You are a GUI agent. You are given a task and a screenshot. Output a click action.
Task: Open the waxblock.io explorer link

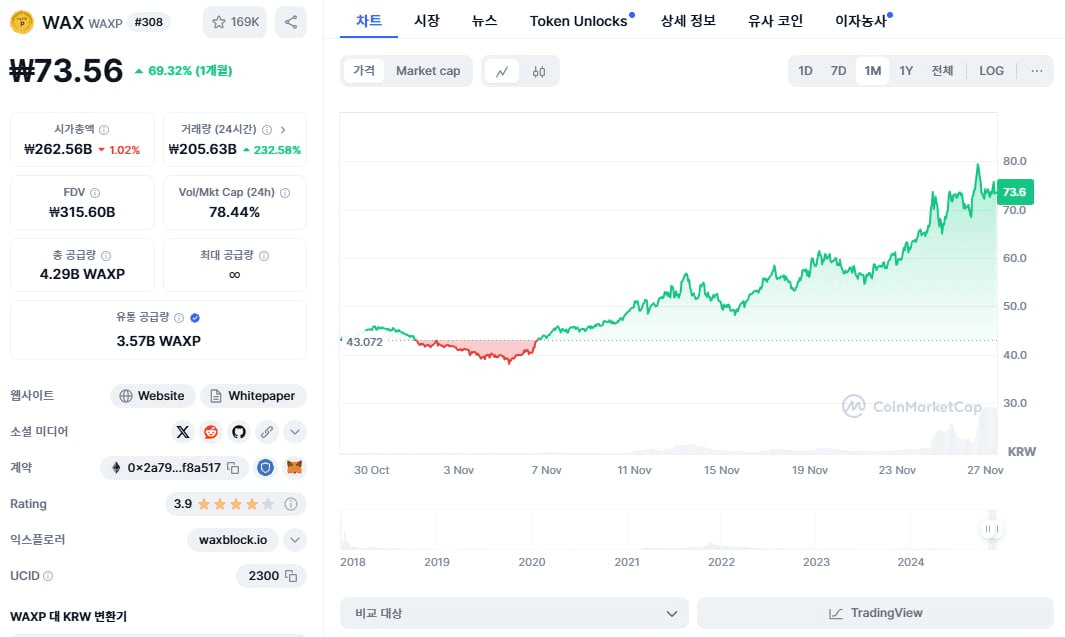coord(233,540)
